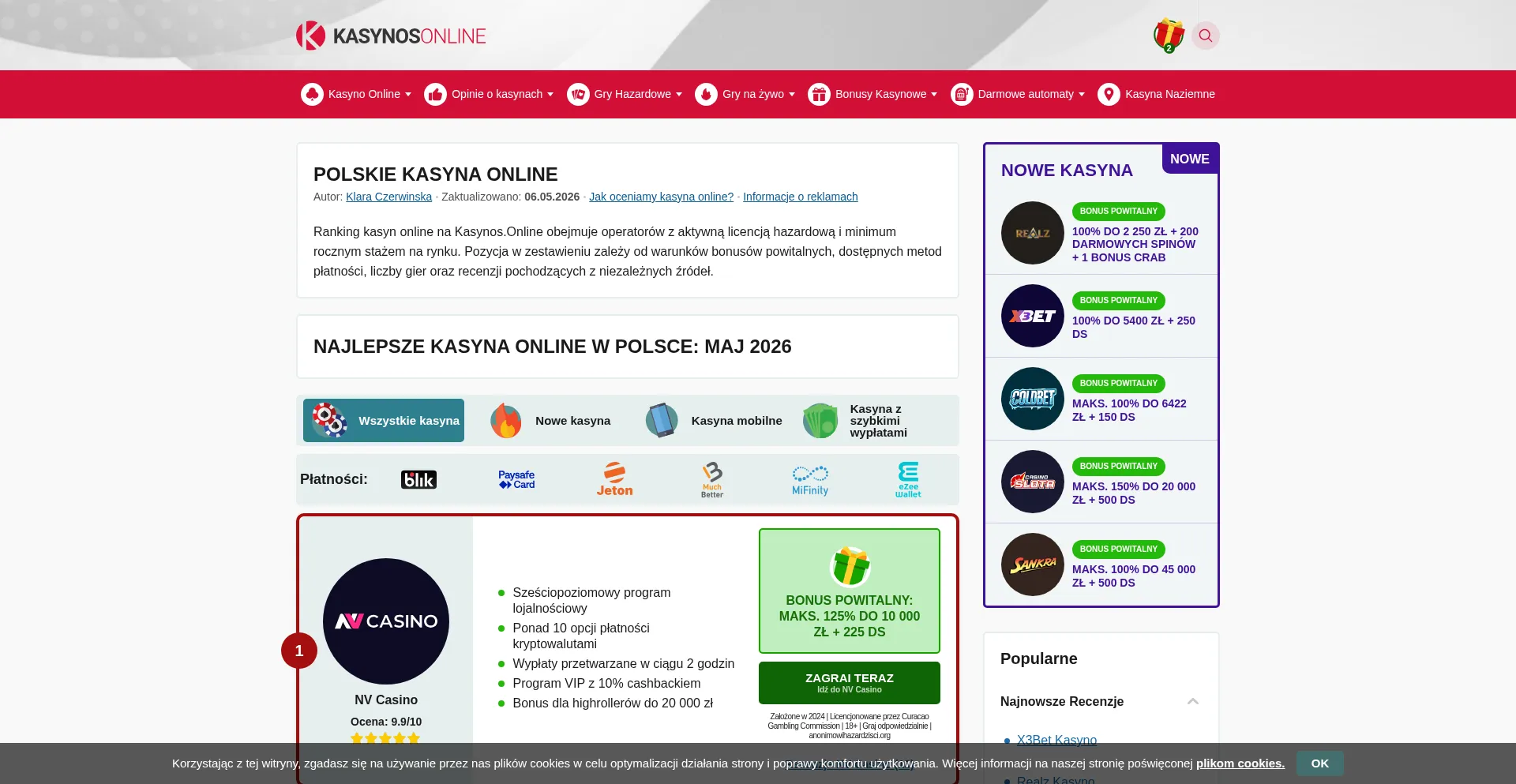This screenshot has height=784, width=1516.
Task: Click the NV Casino round logo
Action: coord(386,621)
